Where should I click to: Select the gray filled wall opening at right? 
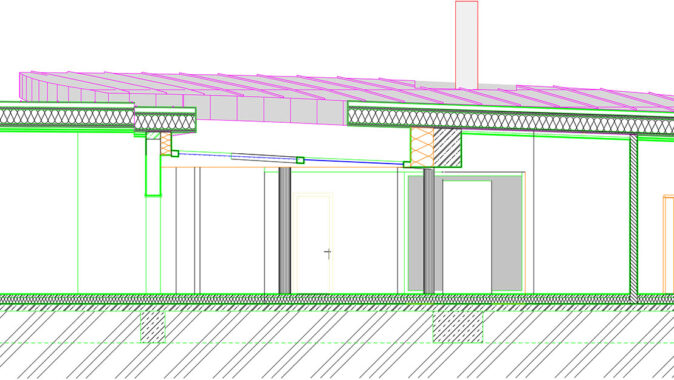pos(465,233)
